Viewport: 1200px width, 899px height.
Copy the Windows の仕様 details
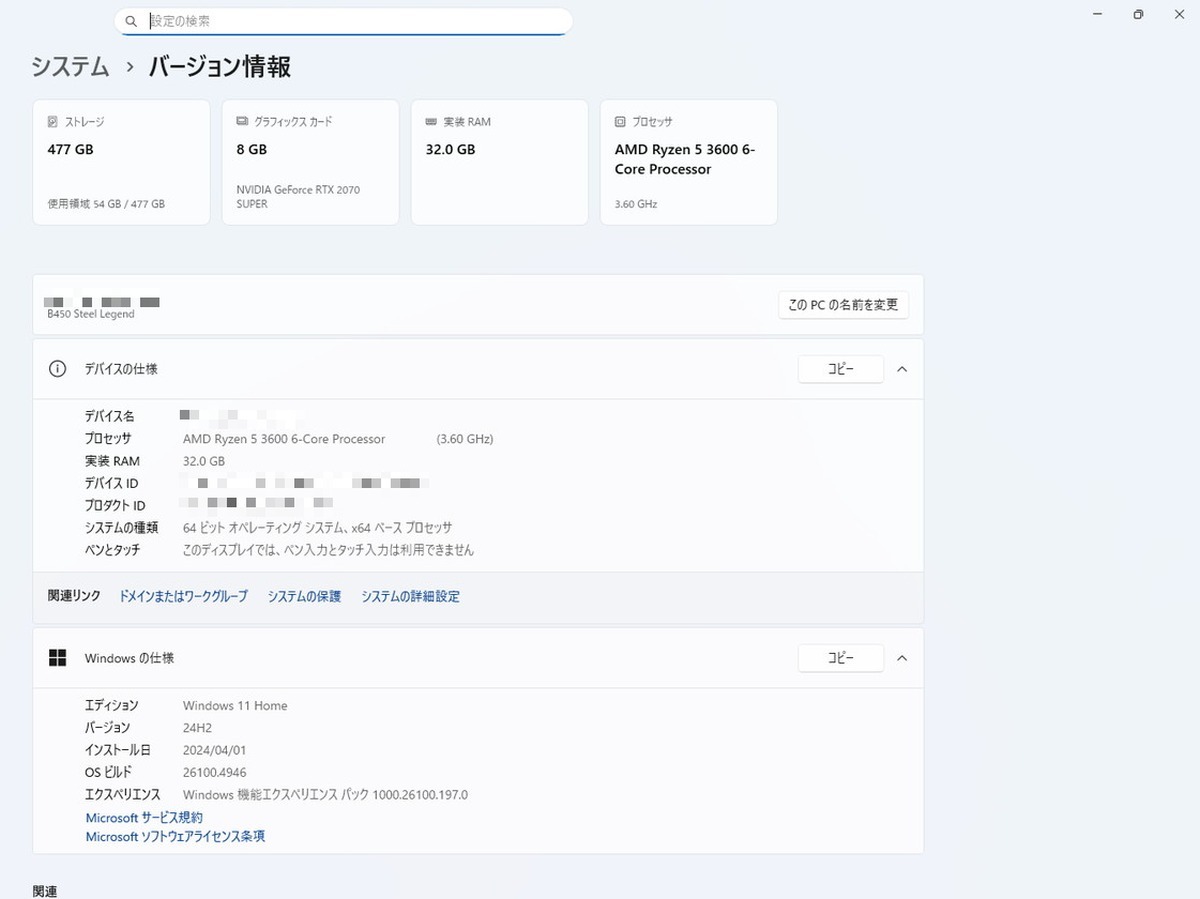pos(841,658)
